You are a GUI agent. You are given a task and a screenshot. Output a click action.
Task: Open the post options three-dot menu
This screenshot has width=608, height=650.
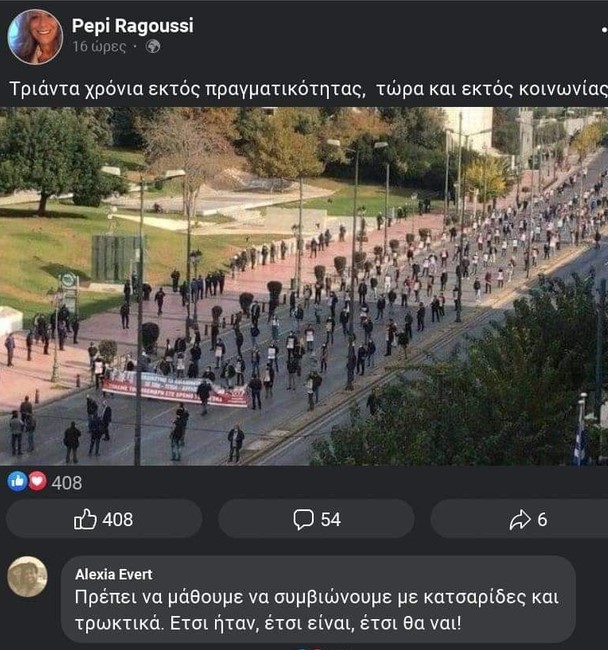pyautogui.click(x=604, y=30)
